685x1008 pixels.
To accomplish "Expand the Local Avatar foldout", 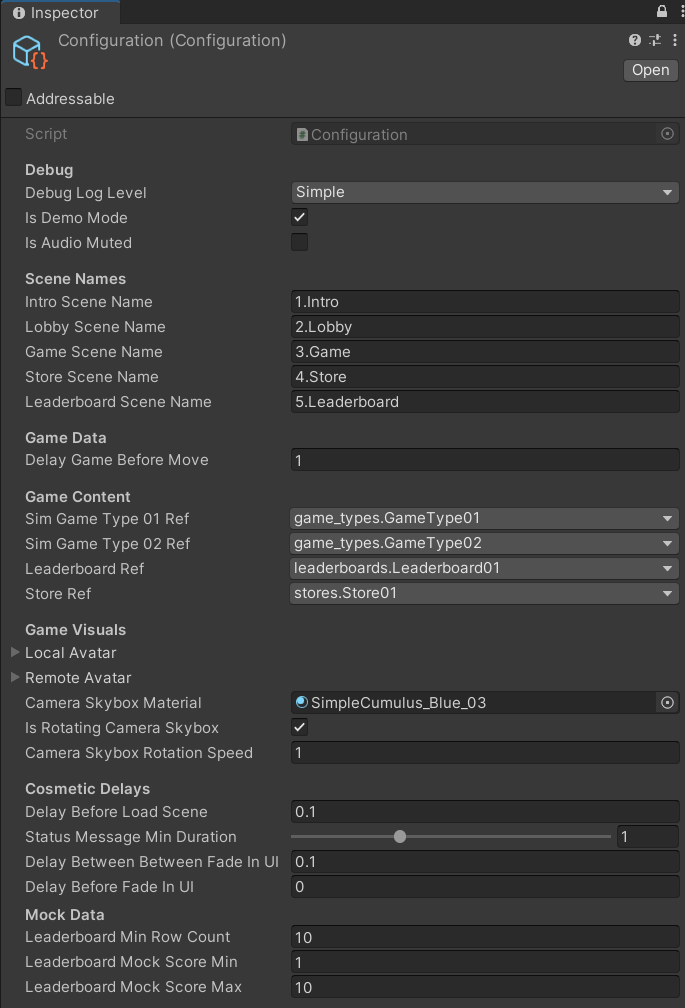I will (x=15, y=652).
